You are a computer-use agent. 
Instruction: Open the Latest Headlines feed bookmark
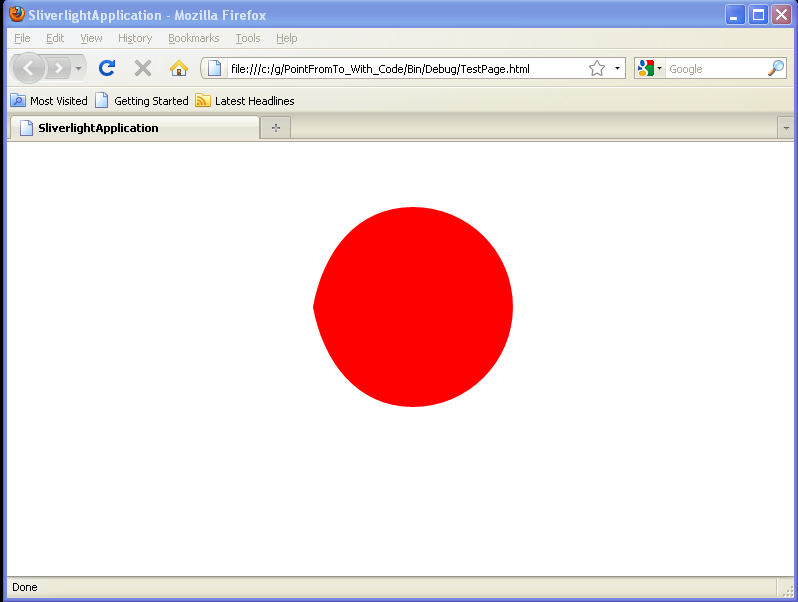click(x=245, y=101)
